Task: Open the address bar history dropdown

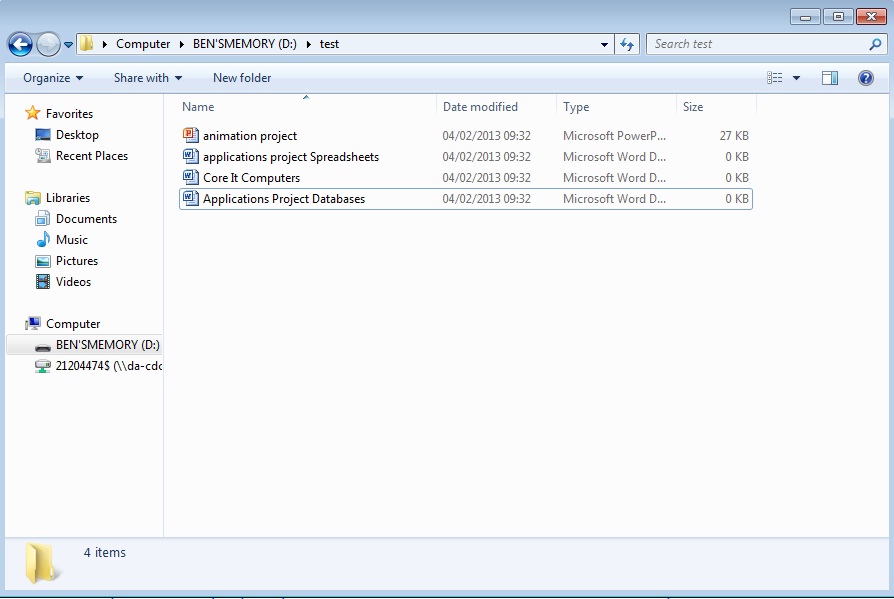Action: point(604,44)
